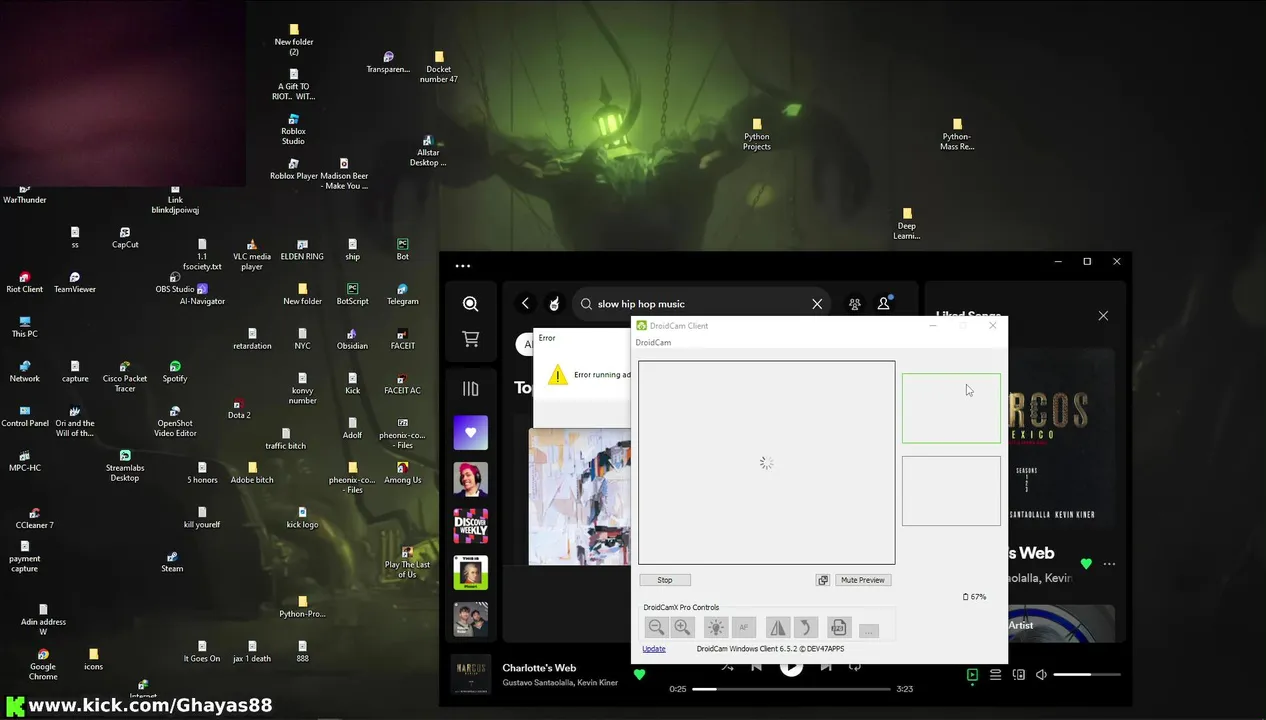Open artist Gustavo Santaolalla, Kevin Kiner link
This screenshot has width=1266, height=720.
[560, 682]
